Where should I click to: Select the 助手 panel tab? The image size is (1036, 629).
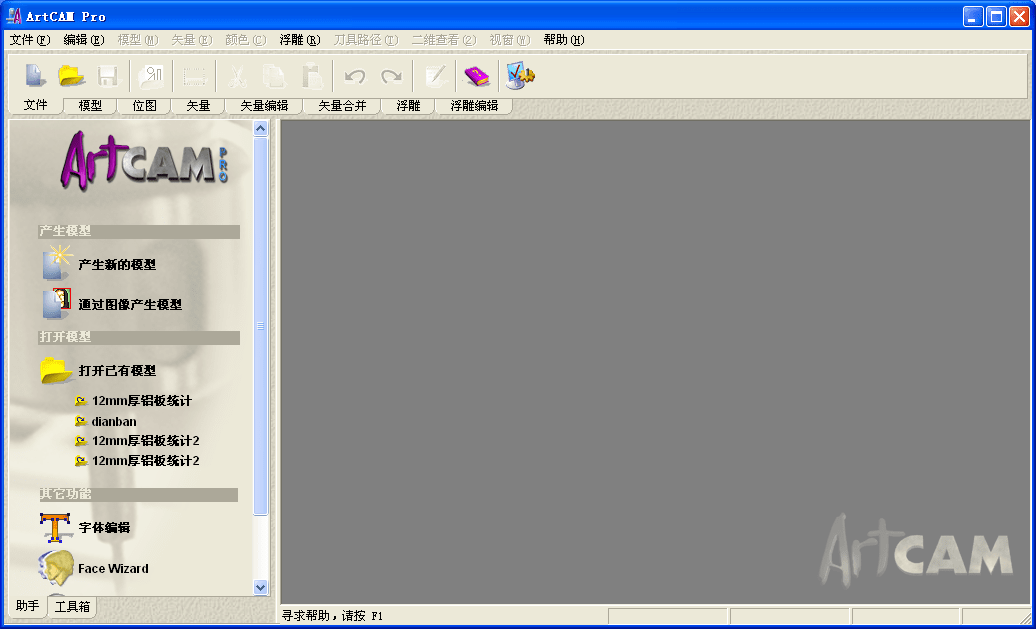[x=28, y=606]
